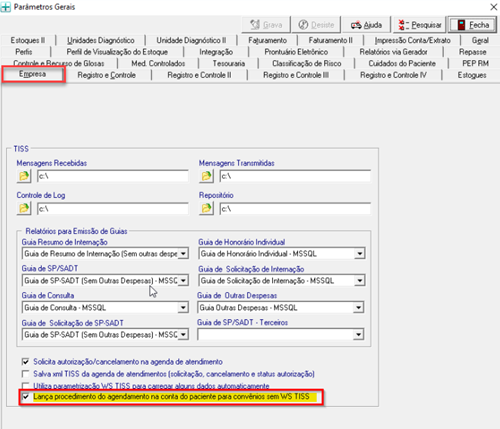This screenshot has width=500, height=429.
Task: Open the Registro e Controle IV tab
Action: tap(393, 75)
